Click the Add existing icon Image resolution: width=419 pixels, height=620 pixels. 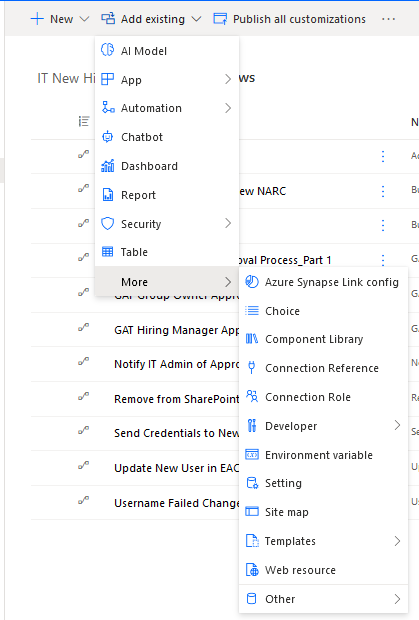(x=108, y=19)
